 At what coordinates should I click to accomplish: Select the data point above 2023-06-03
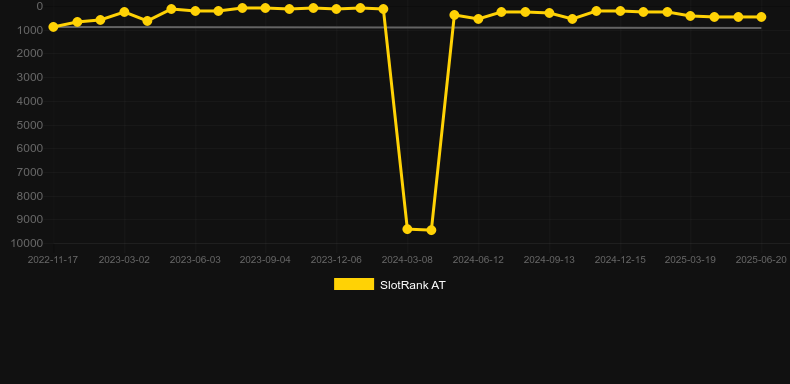point(195,11)
